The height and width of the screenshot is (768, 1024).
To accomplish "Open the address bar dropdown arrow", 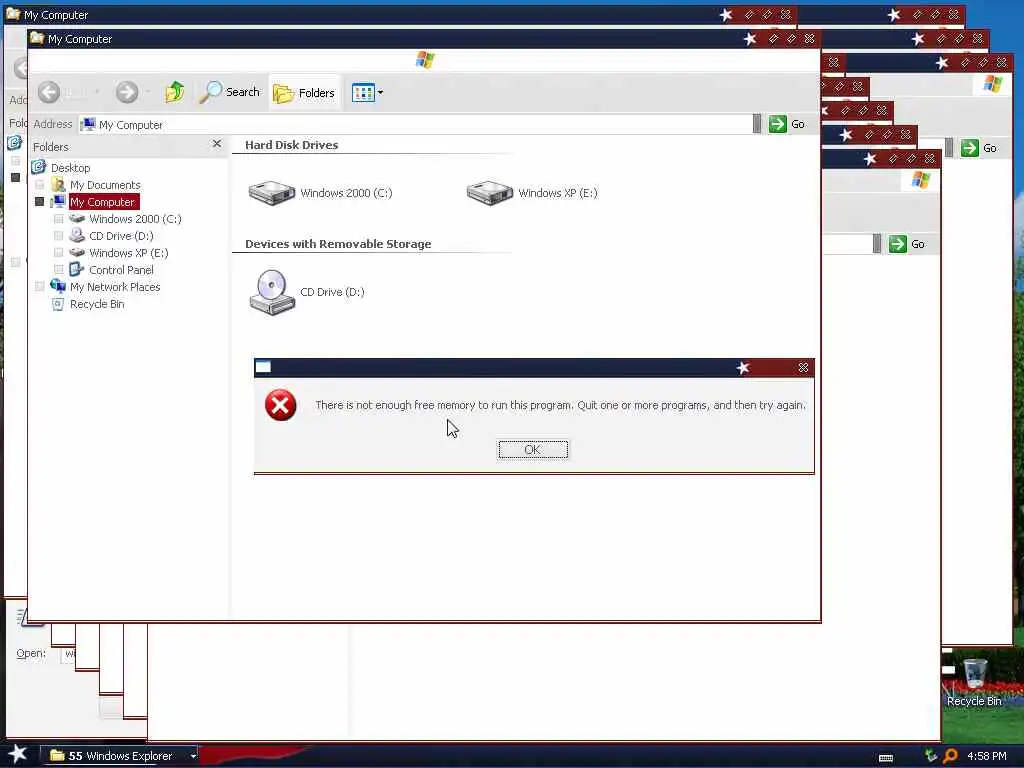I will 757,123.
